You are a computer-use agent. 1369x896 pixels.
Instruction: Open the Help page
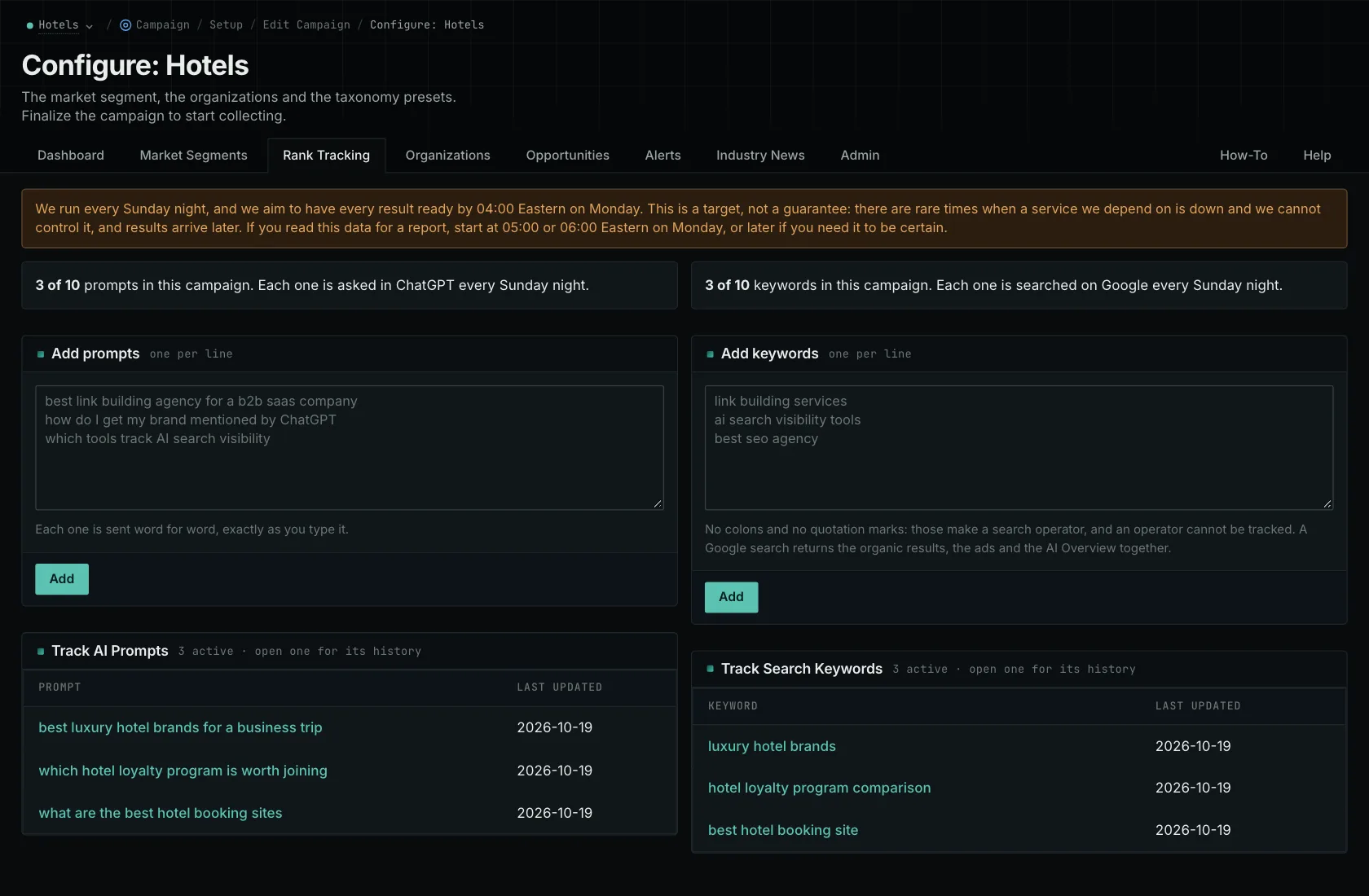click(x=1317, y=156)
